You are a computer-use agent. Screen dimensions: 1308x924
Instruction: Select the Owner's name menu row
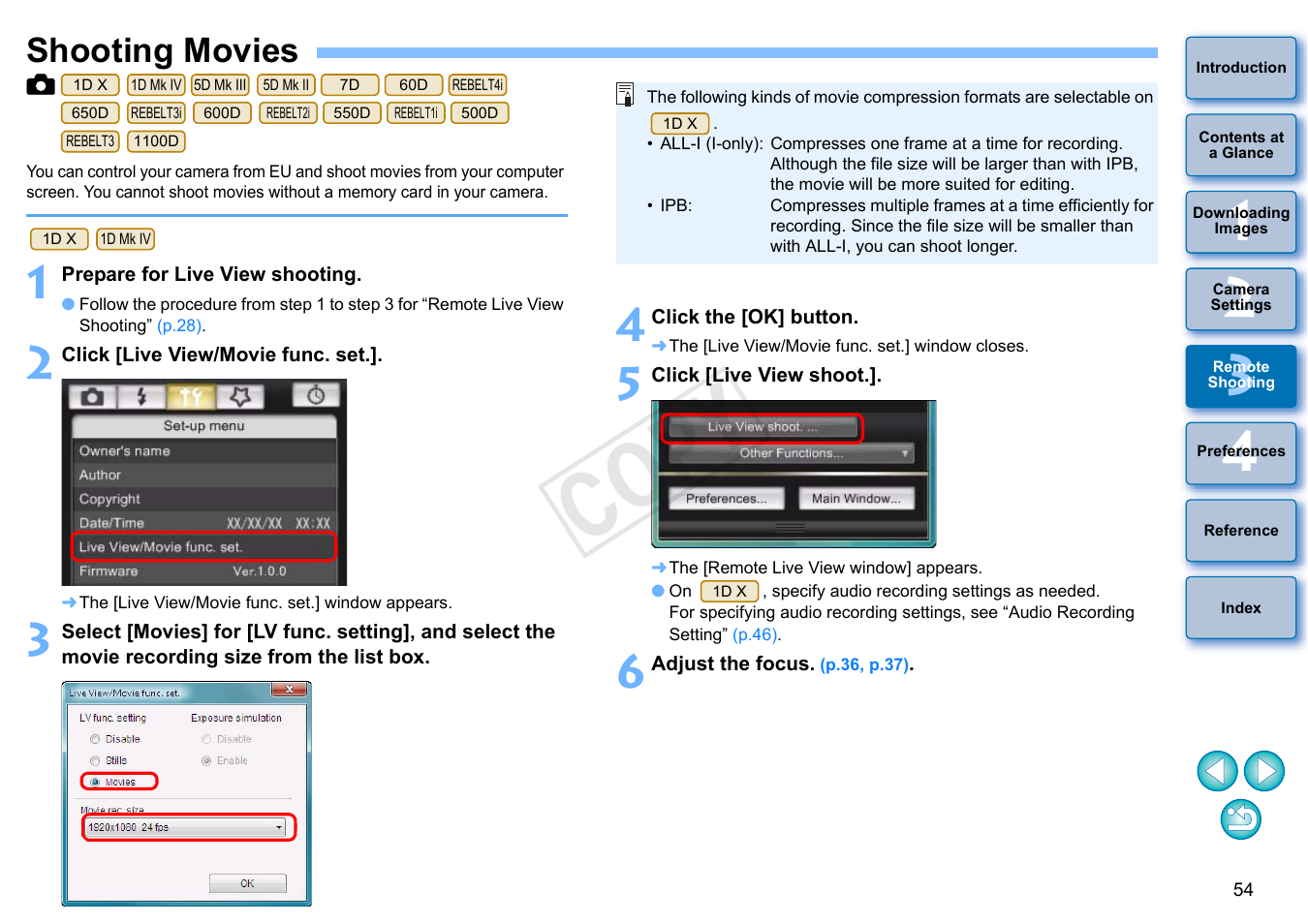[x=204, y=450]
